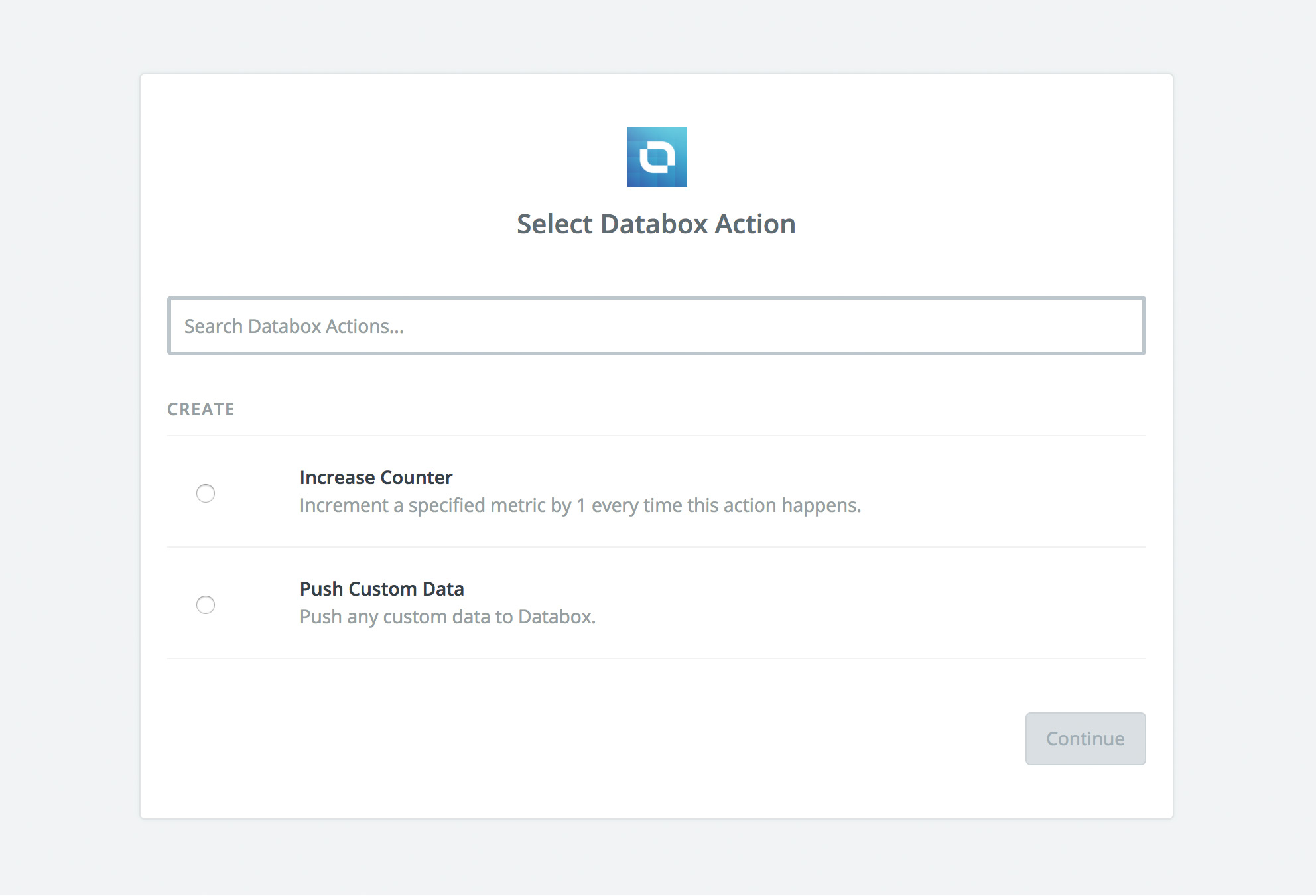Click the Select Databox Action heading
Viewport: 1316px width, 896px height.
(656, 224)
